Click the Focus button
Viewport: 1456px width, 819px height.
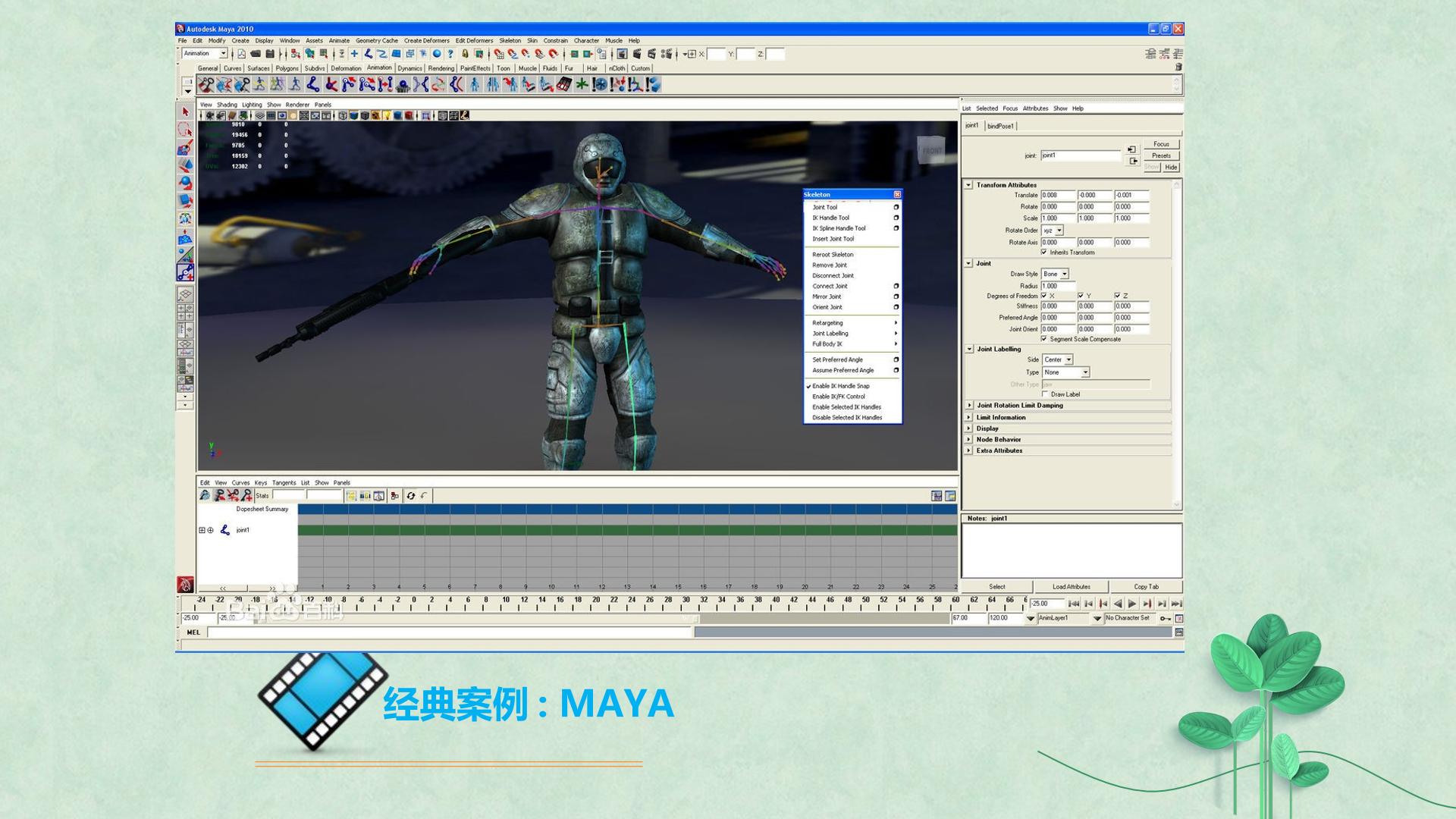click(1161, 144)
